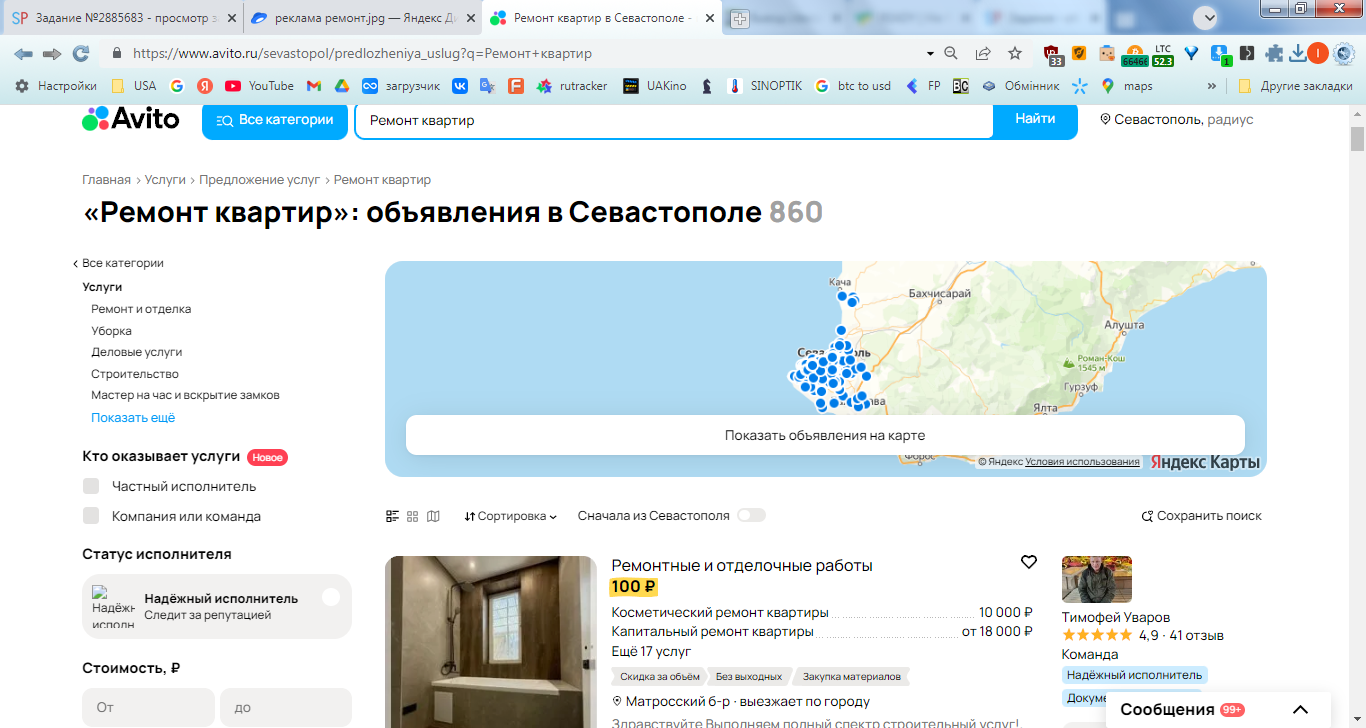
Task: Switch to grid view of results
Action: 413,516
